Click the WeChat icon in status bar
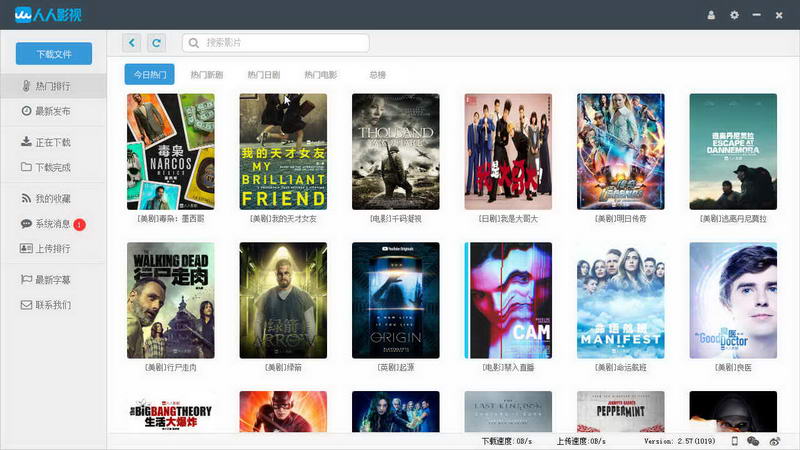 [753, 441]
